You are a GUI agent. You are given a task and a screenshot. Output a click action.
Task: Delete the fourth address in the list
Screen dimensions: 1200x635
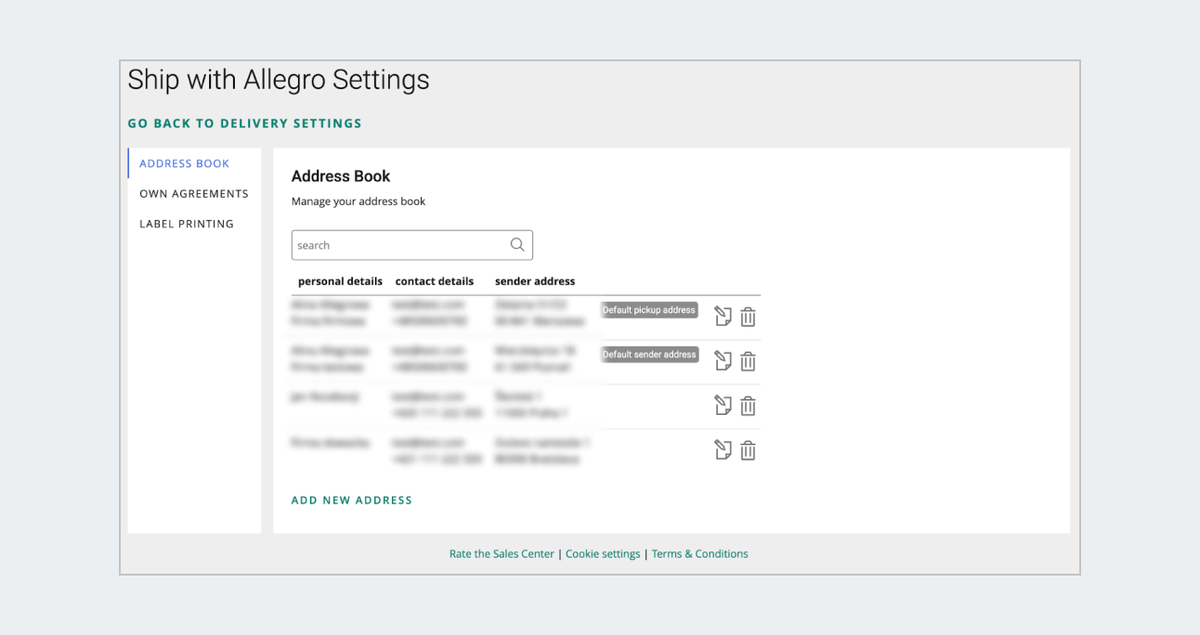tap(748, 450)
